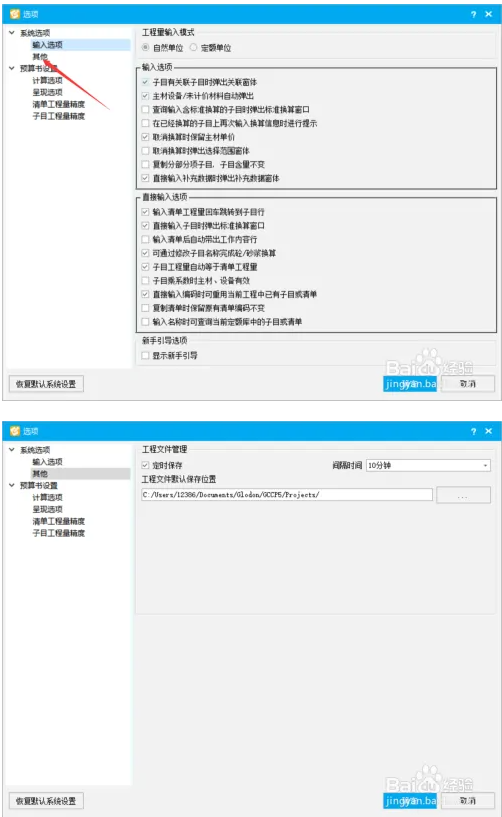Enable 在已经换算的子目上再次输入换算信息时进行提示
The width and height of the screenshot is (502, 817).
tap(145, 123)
